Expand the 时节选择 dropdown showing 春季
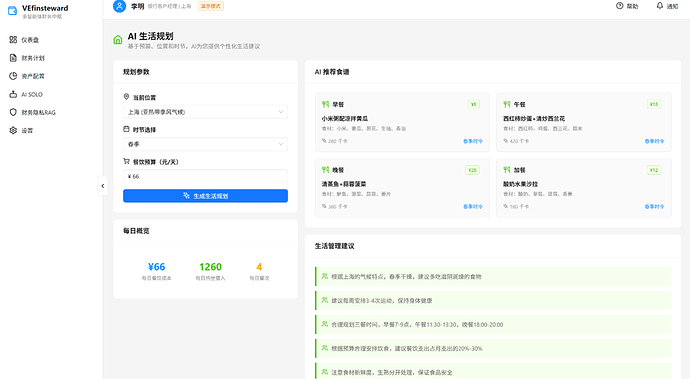Viewport: 690px width, 381px height. (206, 144)
